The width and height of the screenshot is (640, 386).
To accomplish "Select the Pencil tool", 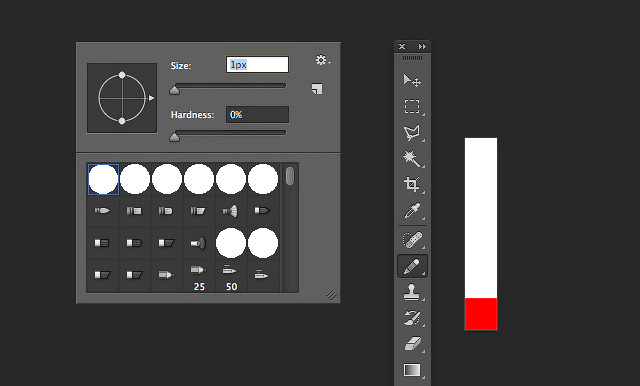I will [x=412, y=266].
